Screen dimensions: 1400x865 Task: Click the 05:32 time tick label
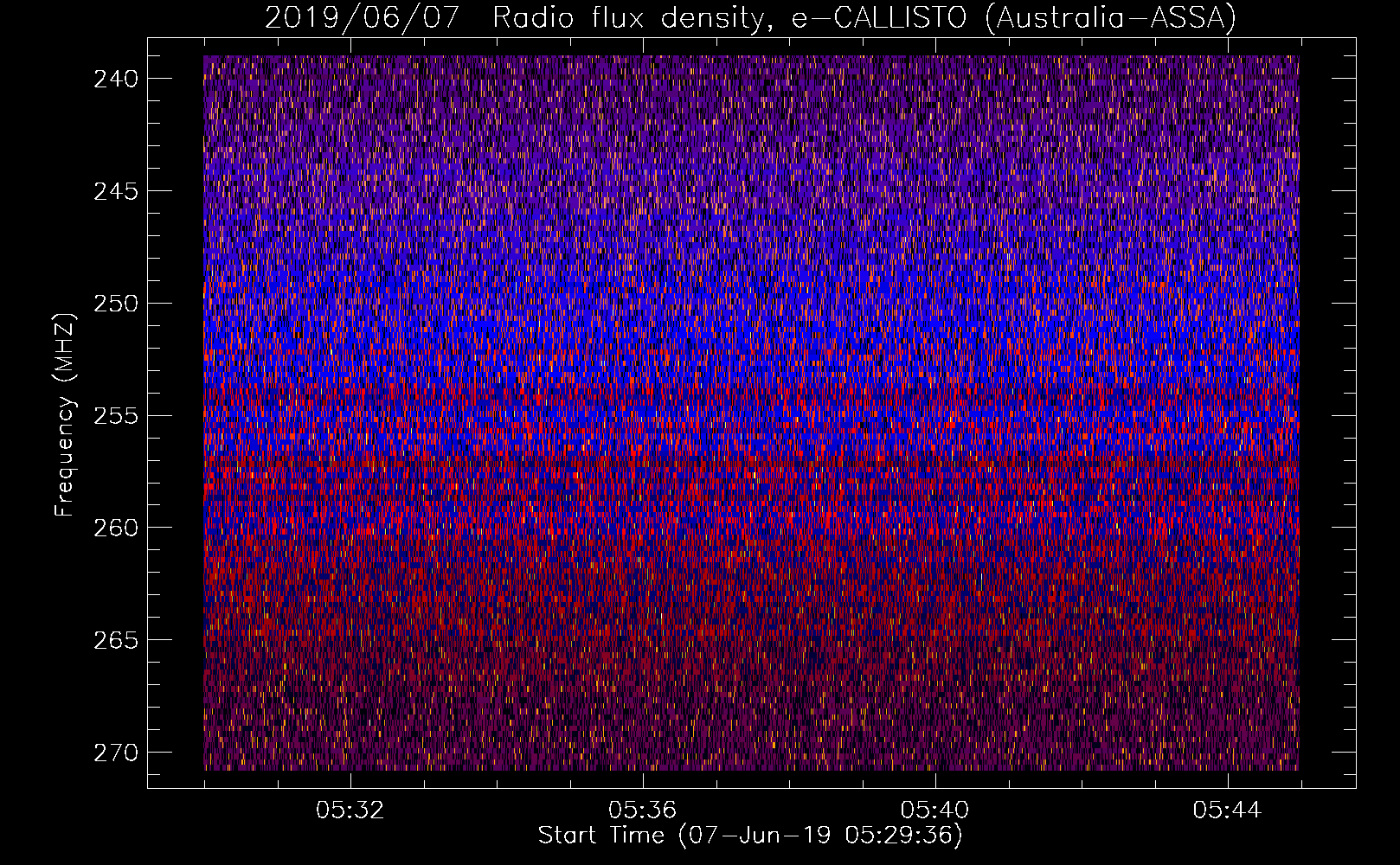point(350,811)
